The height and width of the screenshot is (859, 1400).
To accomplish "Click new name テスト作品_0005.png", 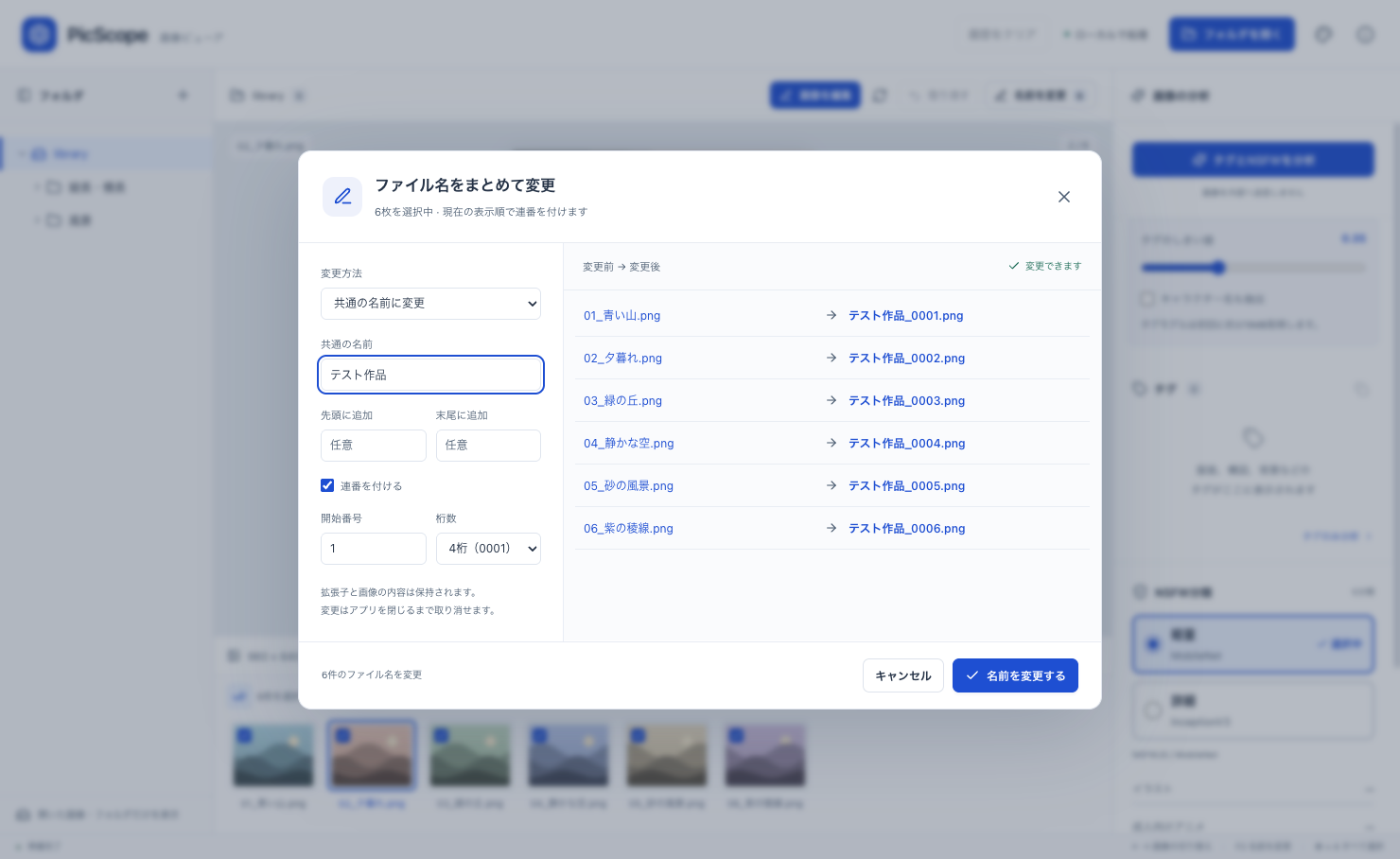I will [907, 486].
